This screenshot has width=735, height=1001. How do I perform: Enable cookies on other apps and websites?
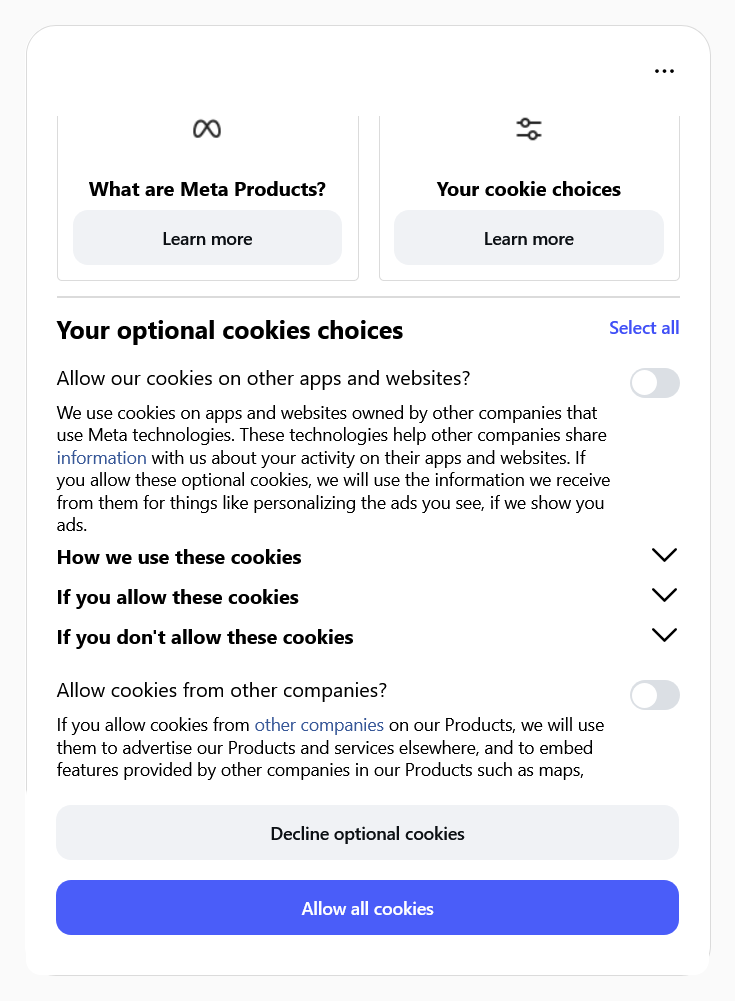[654, 383]
